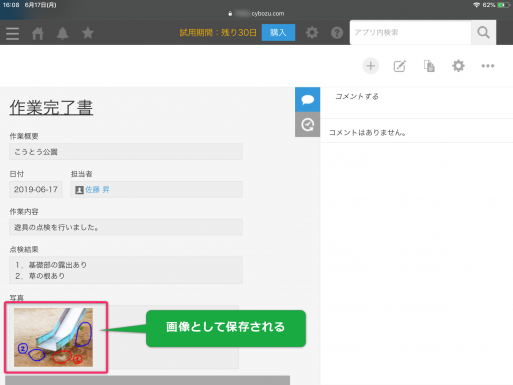Viewport: 513px width, 385px height.
Task: Open the app settings gear icon
Action: (x=458, y=66)
